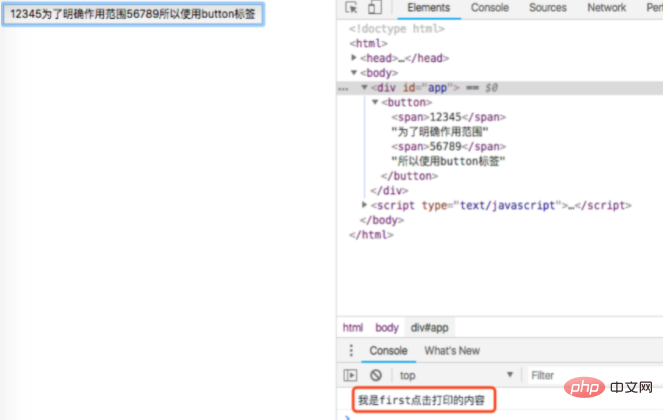Select the closing html tag row

(x=371, y=235)
